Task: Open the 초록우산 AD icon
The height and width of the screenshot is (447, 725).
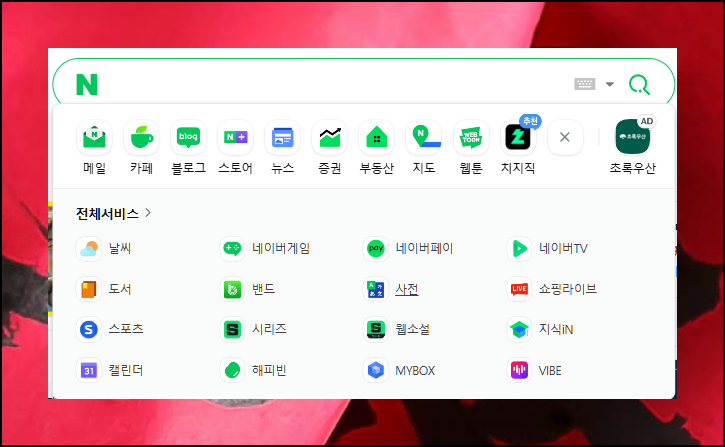Action: (633, 137)
